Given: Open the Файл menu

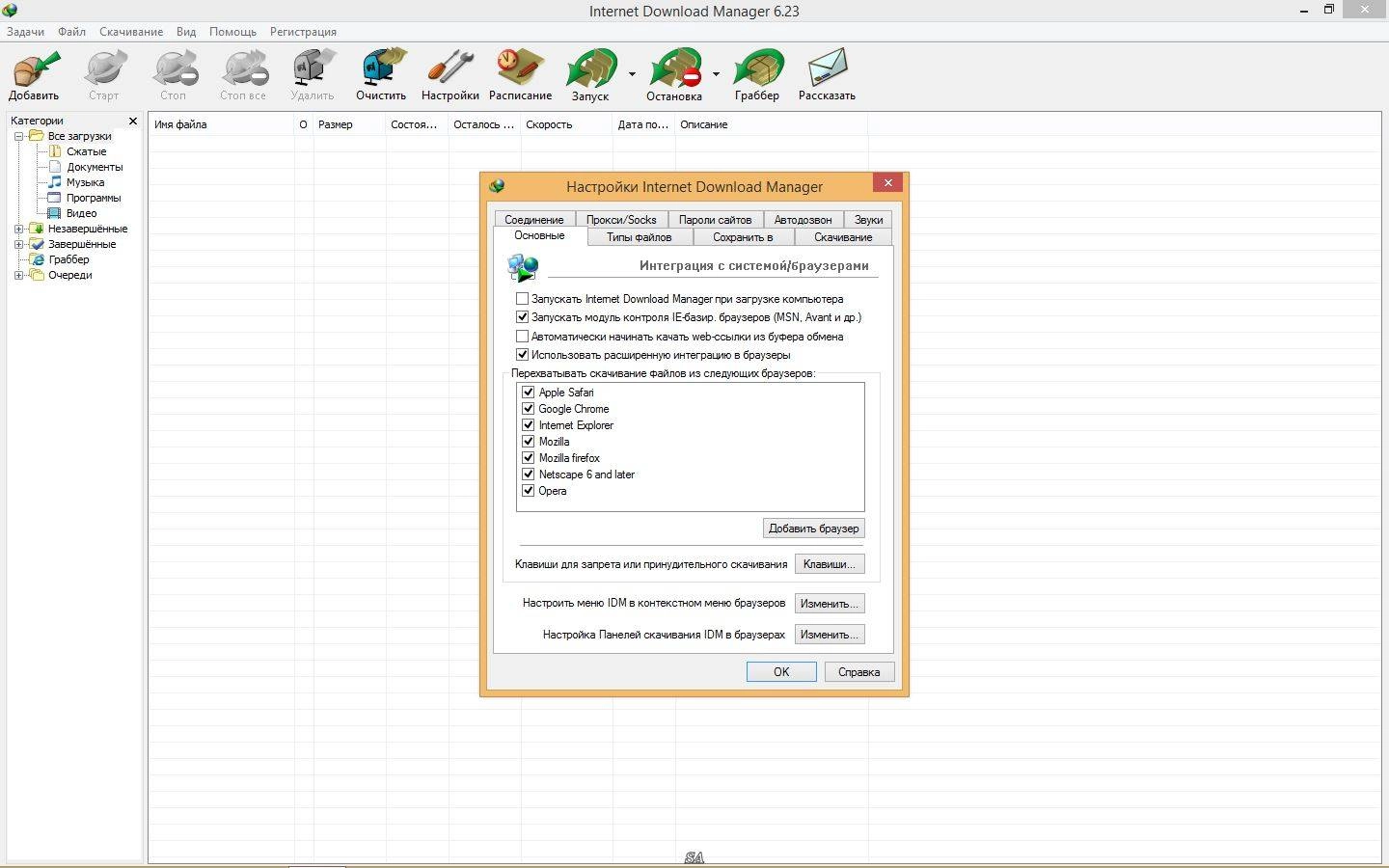Looking at the screenshot, I should (x=71, y=32).
